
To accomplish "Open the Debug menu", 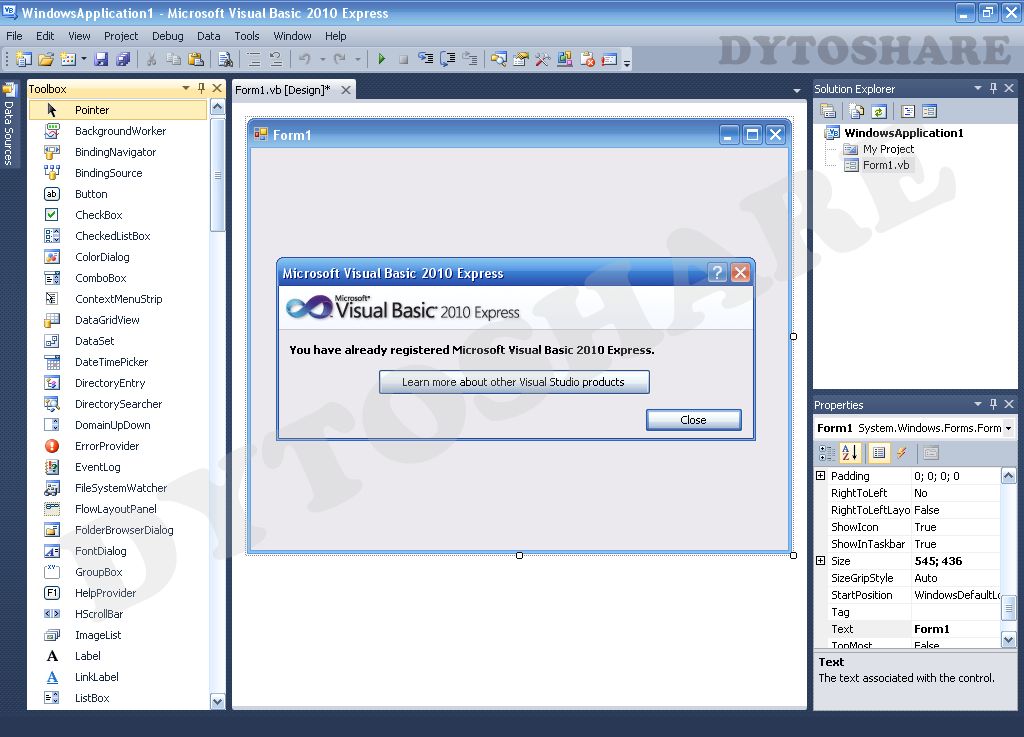I will click(x=167, y=36).
